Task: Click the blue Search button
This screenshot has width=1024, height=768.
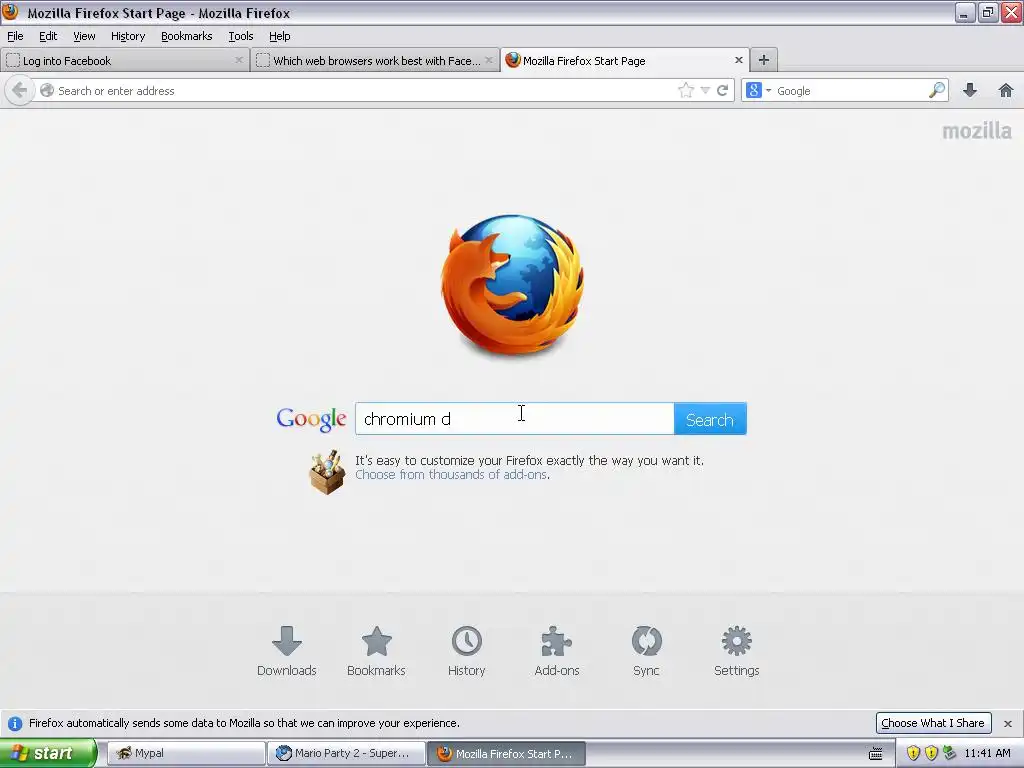Action: click(710, 419)
